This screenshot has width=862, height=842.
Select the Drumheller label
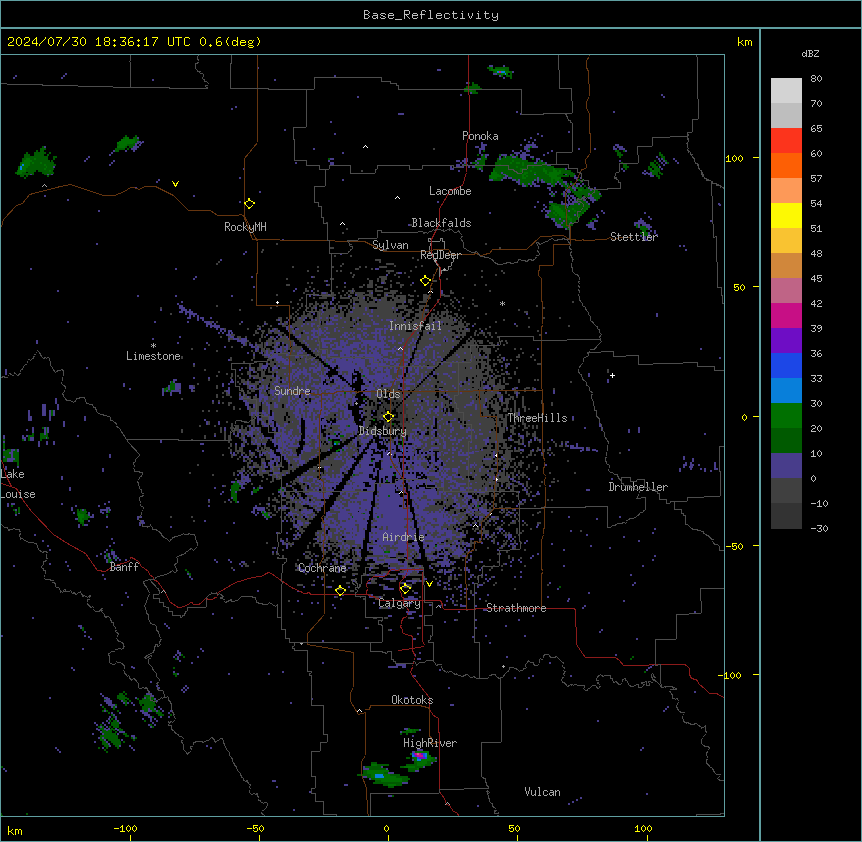pyautogui.click(x=638, y=487)
